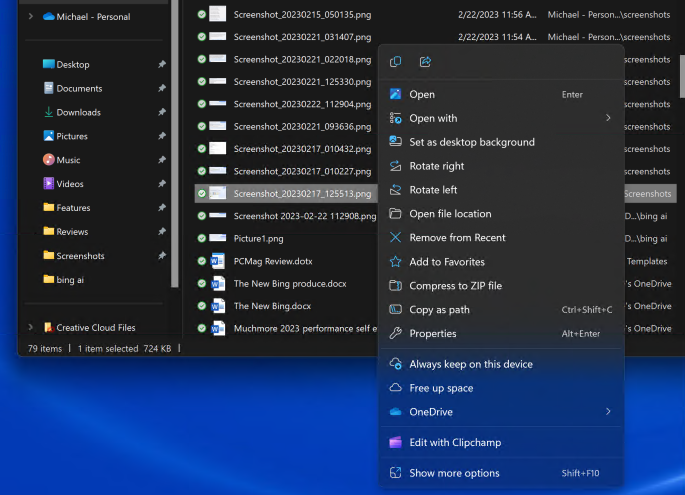Viewport: 685px width, 495px height.
Task: Click the Properties wrench icon
Action: tap(396, 334)
